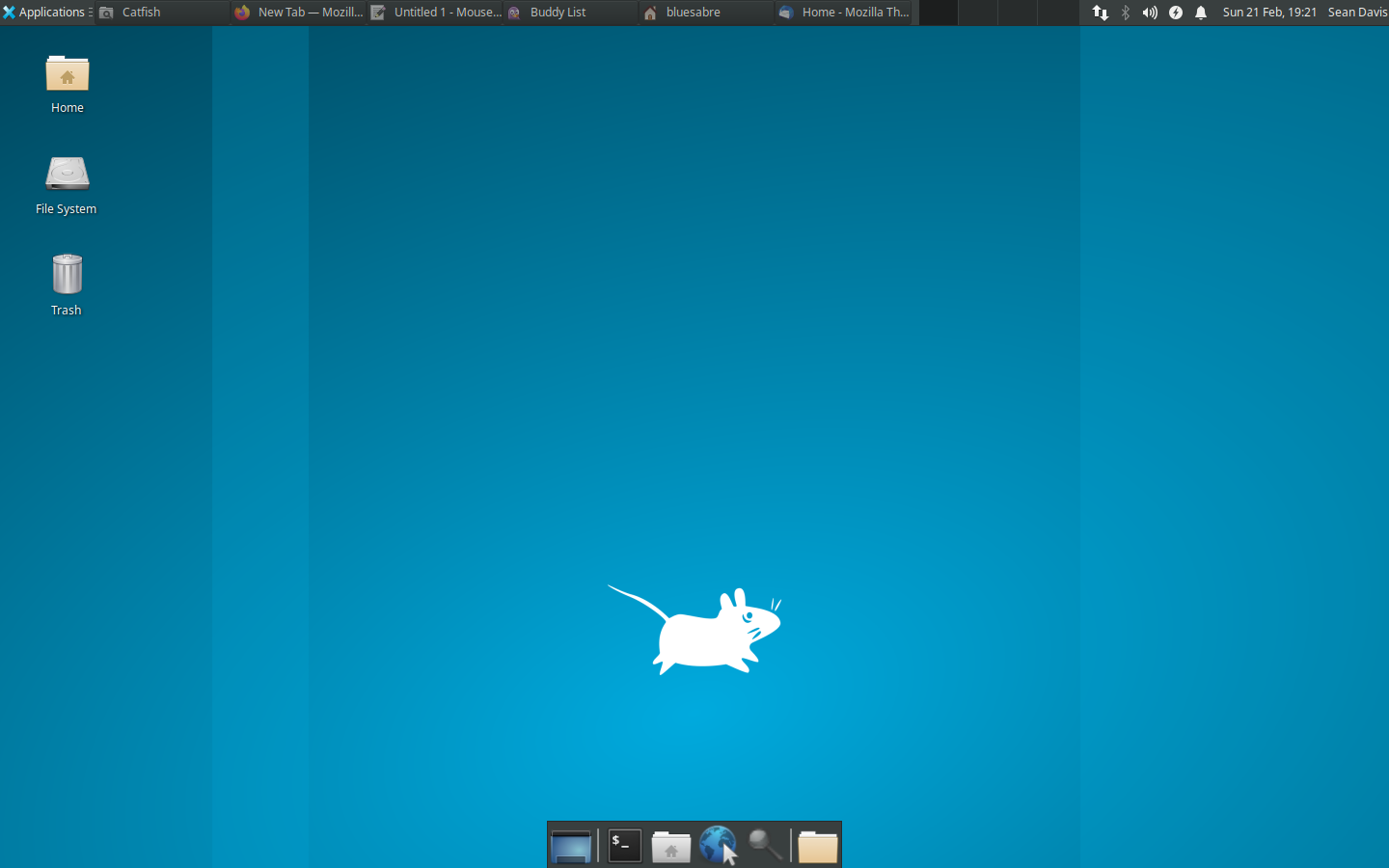Screen dimensions: 1389x868
Task: Open the application finder magnifier icon
Action: [x=766, y=845]
